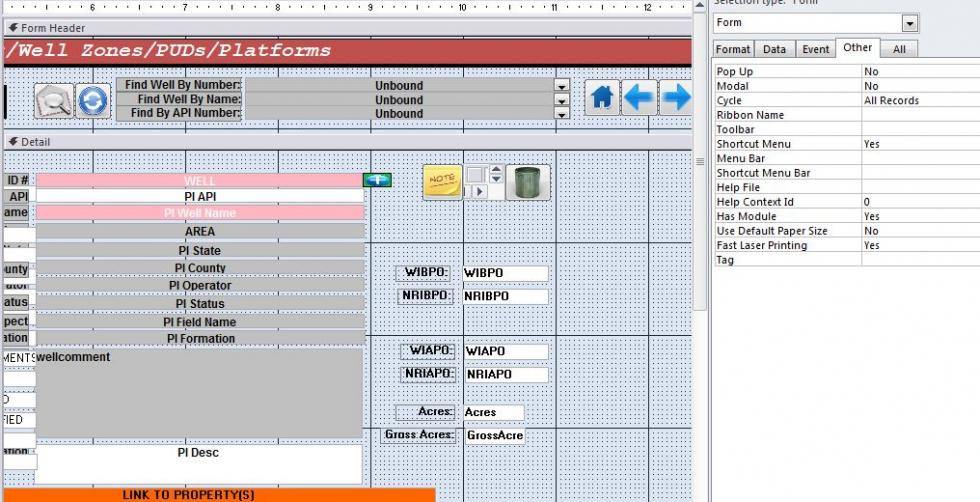Screen dimensions: 980x502
Task: Click the Shortcut Menu property value
Action: (921, 144)
